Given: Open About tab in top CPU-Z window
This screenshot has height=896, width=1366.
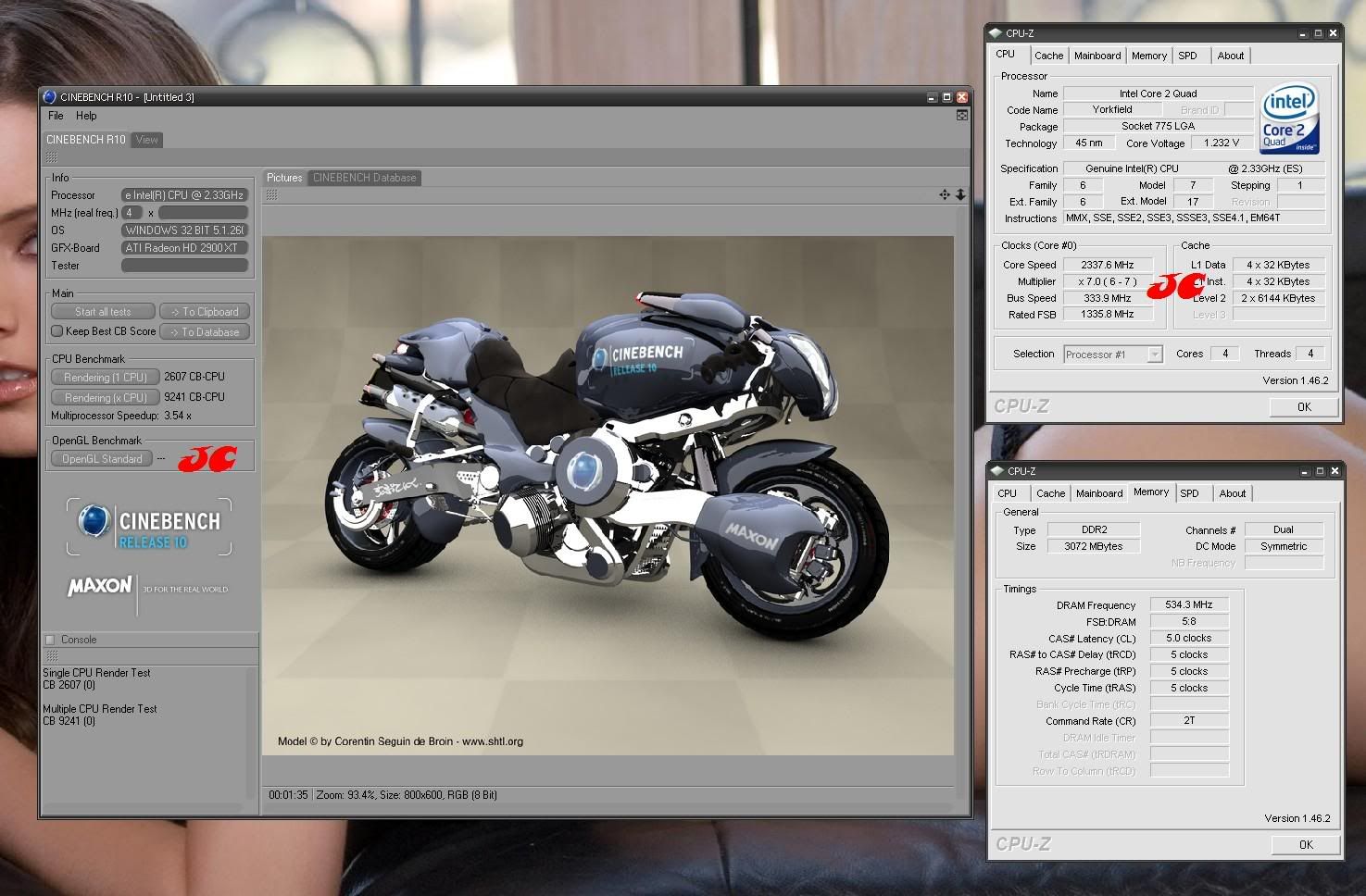Looking at the screenshot, I should point(1231,56).
